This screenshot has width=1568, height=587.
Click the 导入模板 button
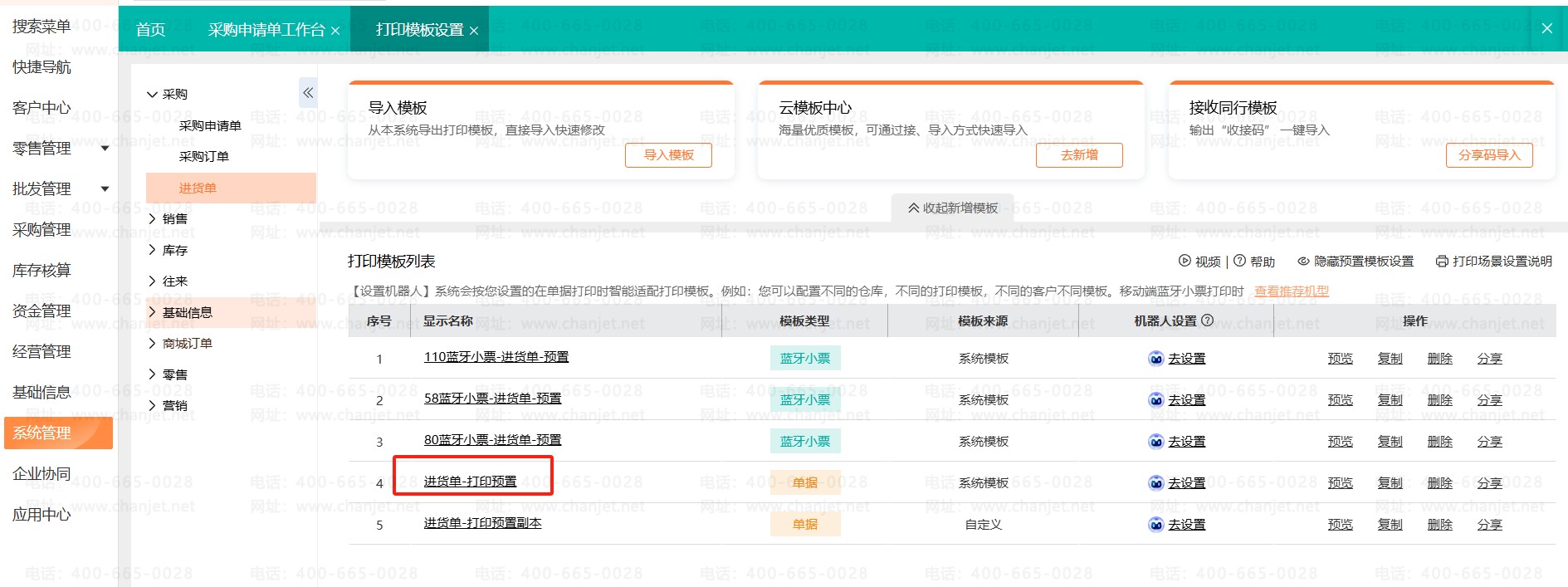[668, 155]
